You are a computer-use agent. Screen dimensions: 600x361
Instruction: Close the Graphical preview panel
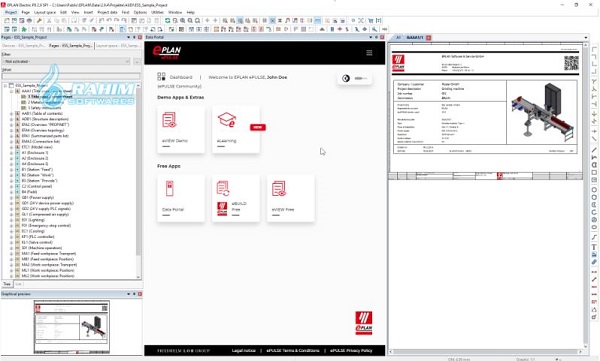(x=140, y=294)
